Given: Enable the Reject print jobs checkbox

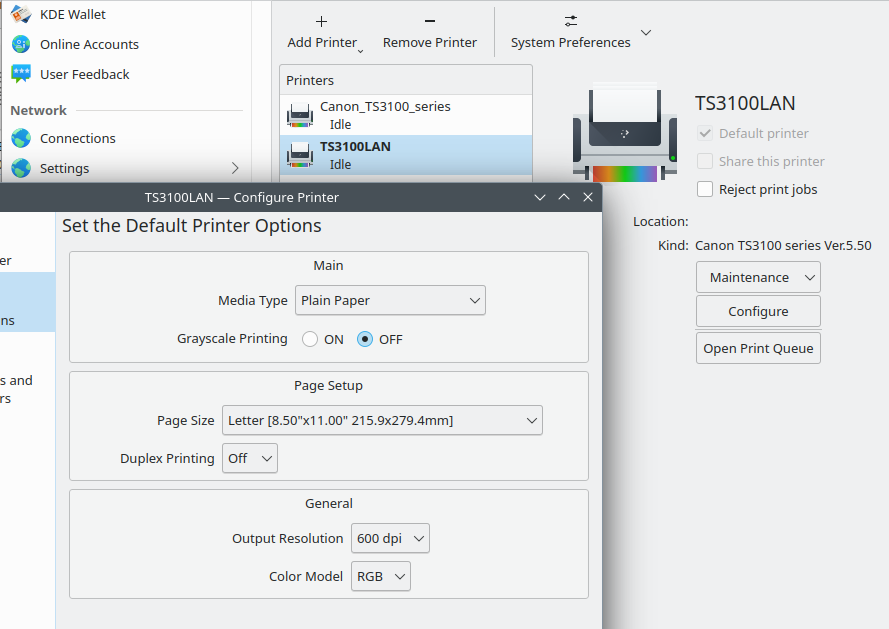Looking at the screenshot, I should 705,189.
